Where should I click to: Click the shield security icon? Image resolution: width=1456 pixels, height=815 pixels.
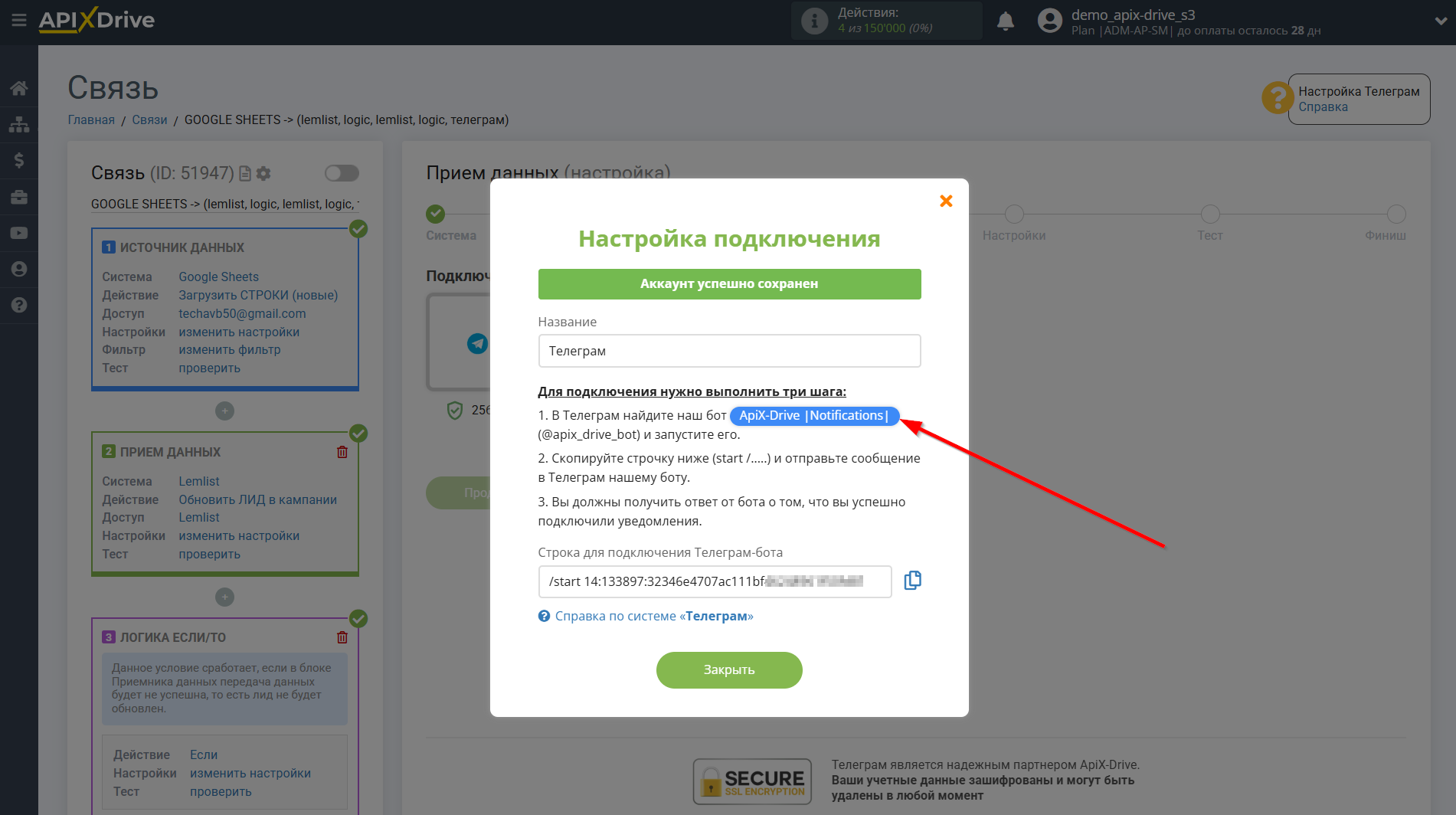point(455,411)
